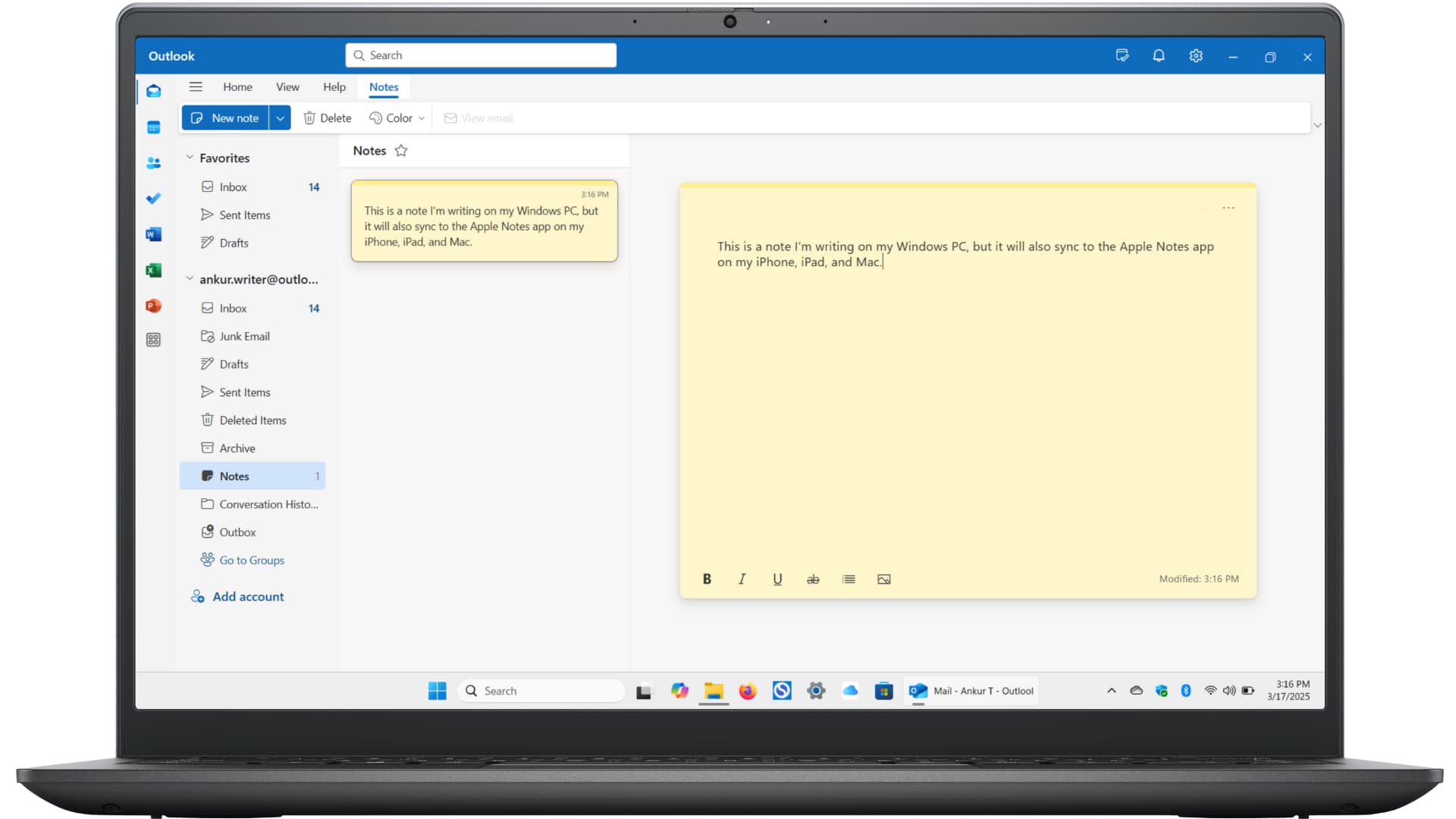Switch to the Help tab

point(334,86)
